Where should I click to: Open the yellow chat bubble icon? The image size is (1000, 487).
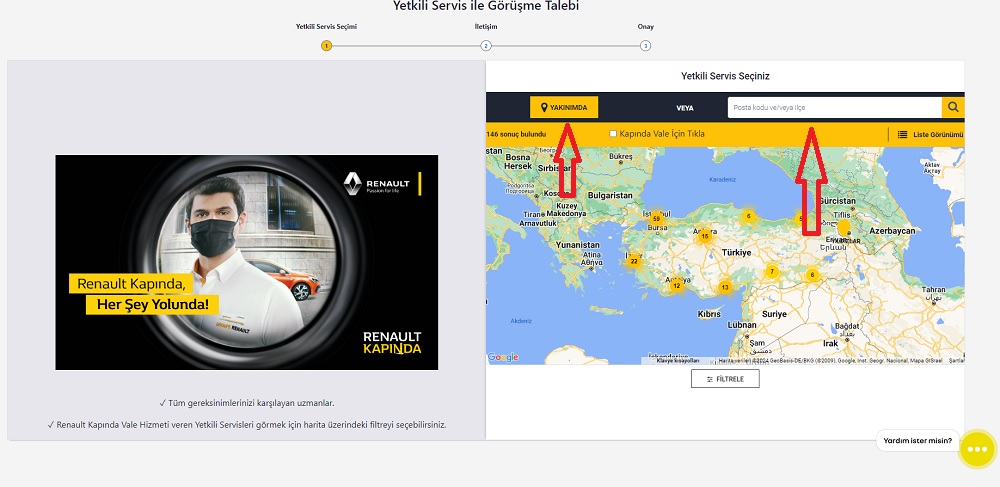click(977, 449)
